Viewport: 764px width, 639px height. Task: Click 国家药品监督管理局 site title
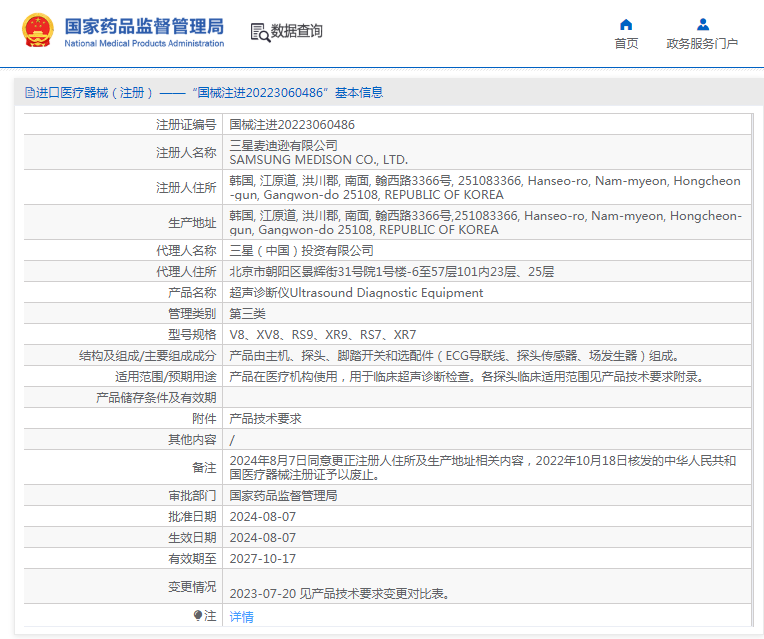[144, 26]
